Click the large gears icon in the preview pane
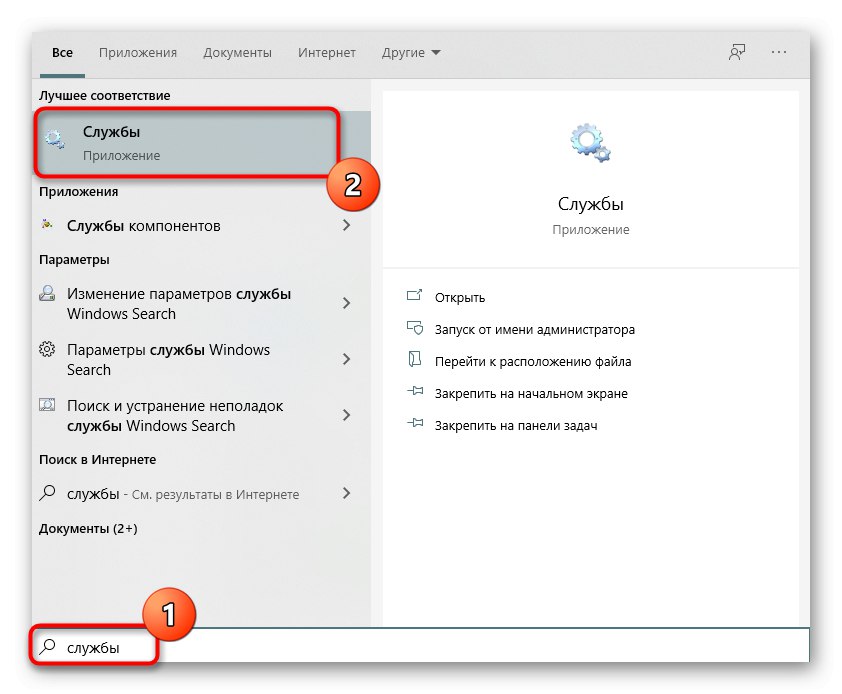 [x=590, y=142]
